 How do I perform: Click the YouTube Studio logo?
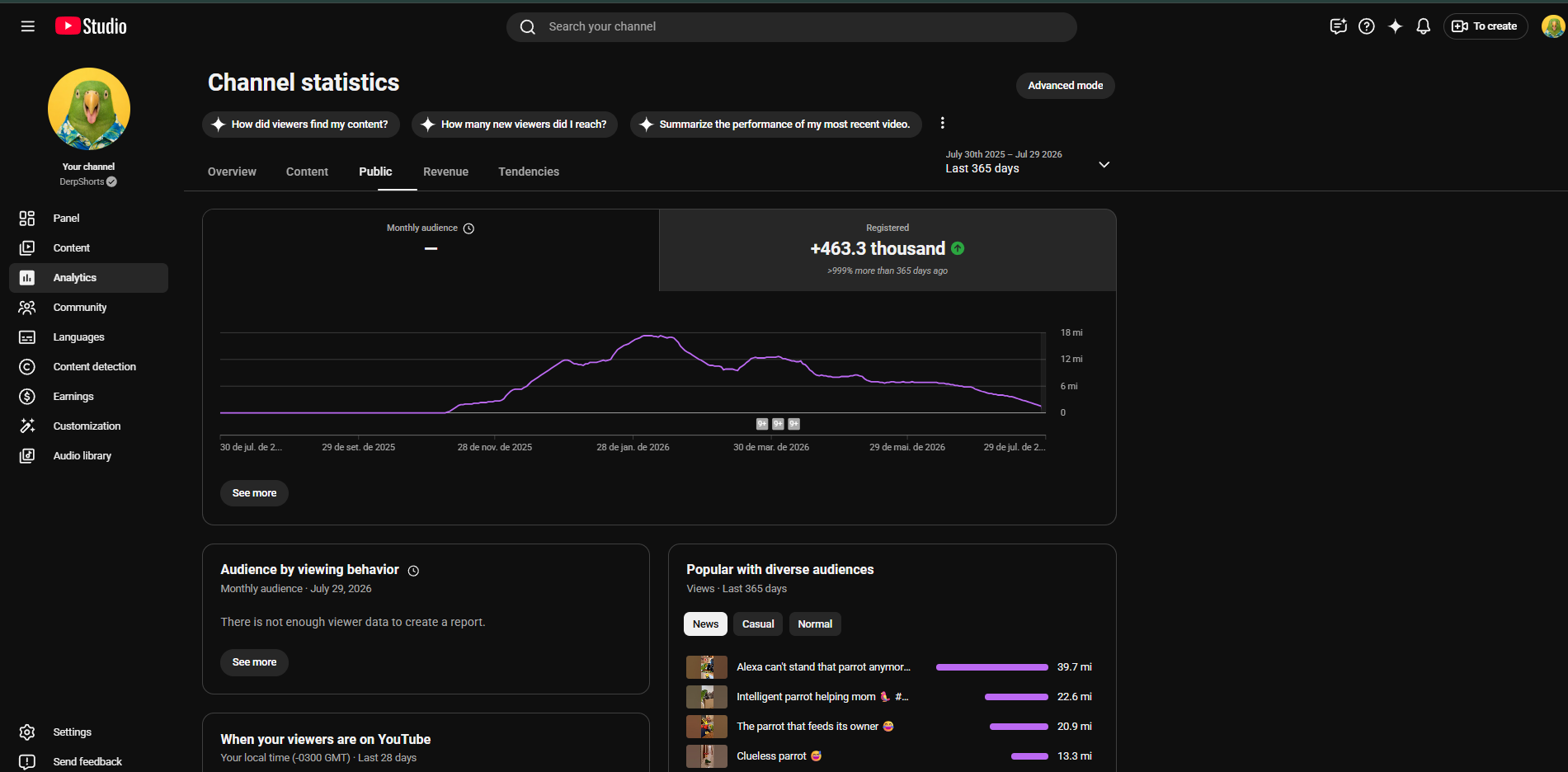(91, 26)
